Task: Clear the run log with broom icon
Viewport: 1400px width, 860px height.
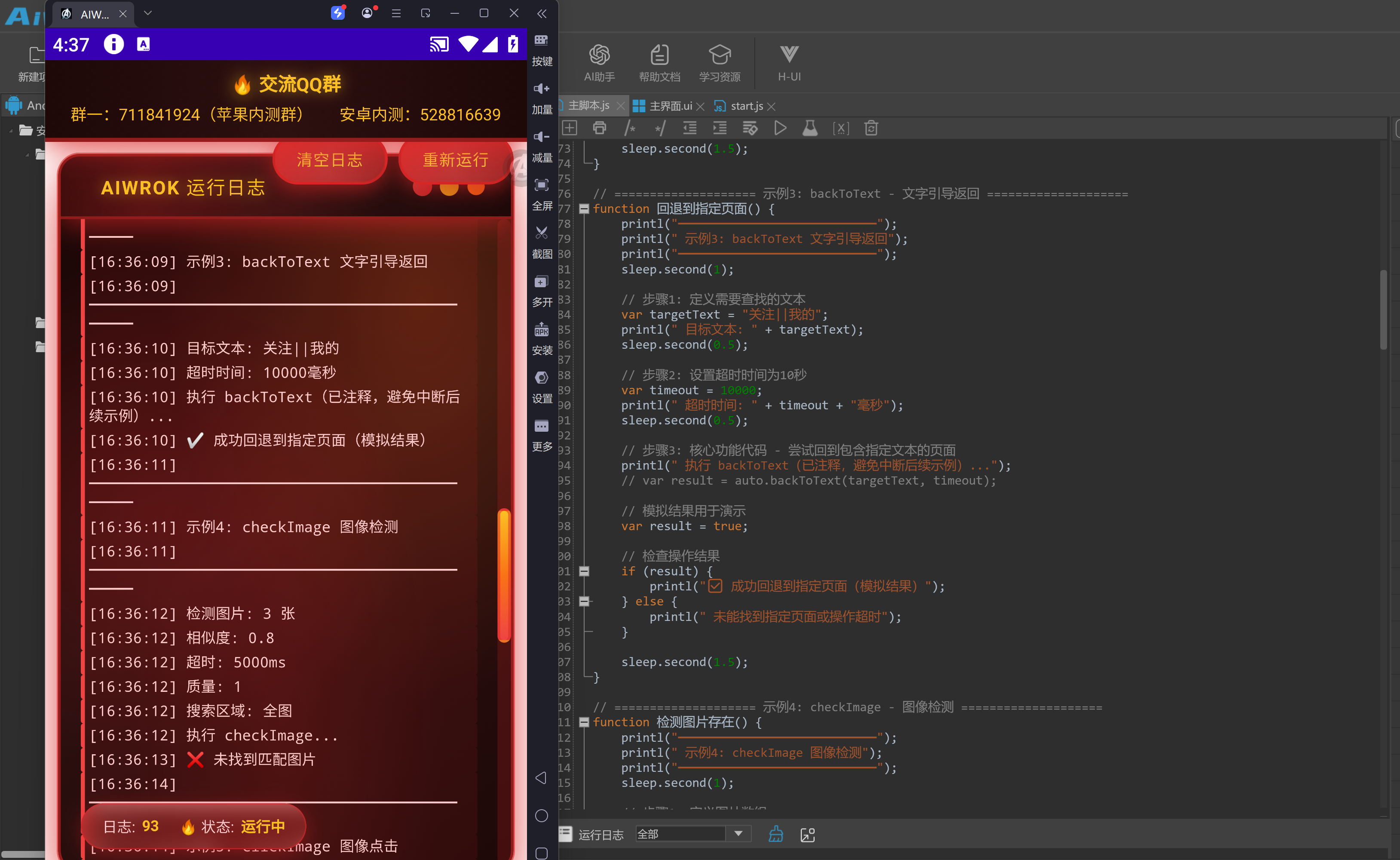Action: tap(776, 834)
